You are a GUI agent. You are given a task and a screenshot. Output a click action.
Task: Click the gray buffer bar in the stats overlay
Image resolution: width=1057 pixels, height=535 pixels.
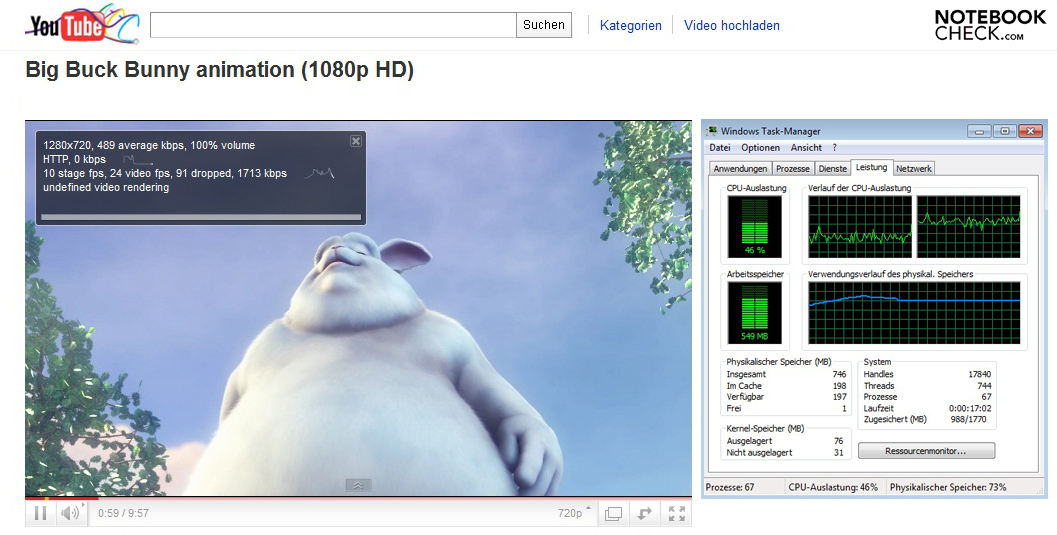click(x=201, y=217)
